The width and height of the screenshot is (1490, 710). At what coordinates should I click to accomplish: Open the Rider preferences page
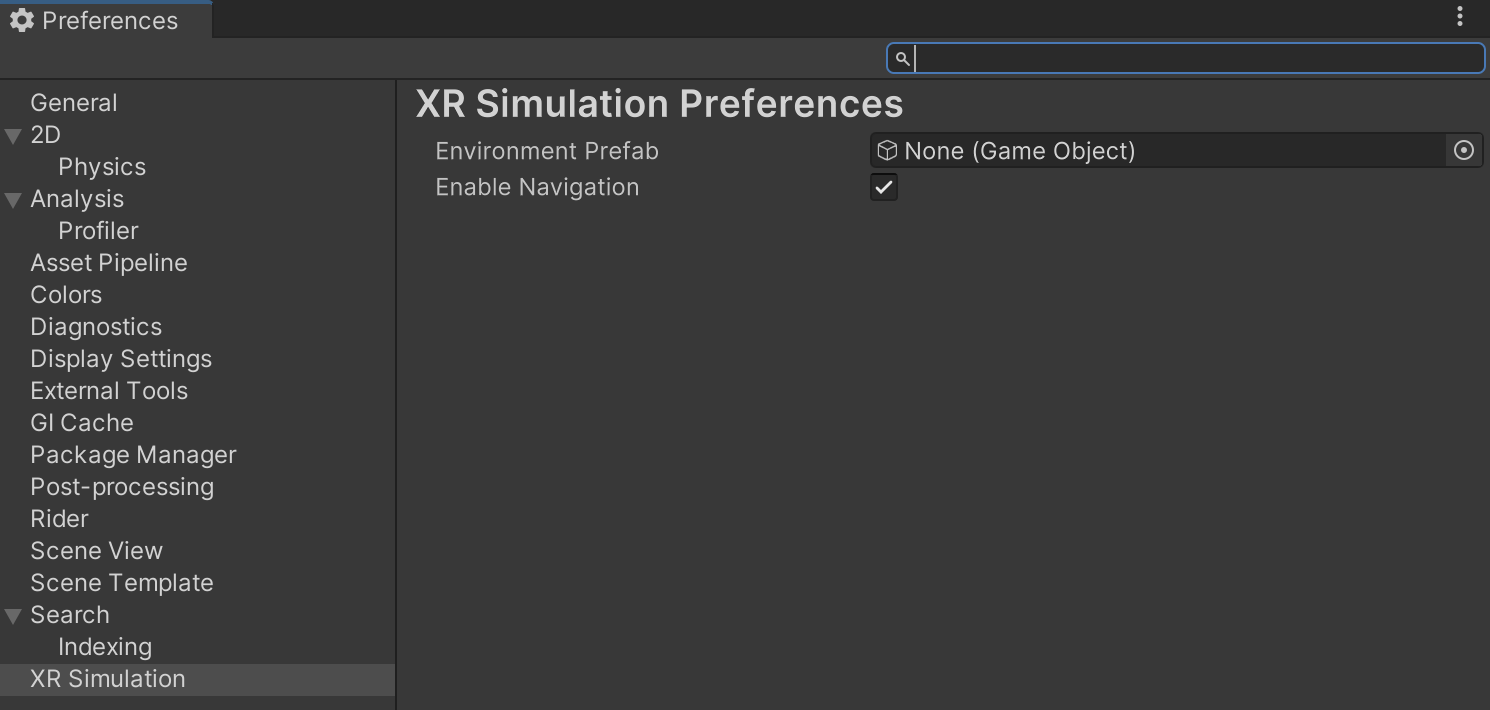59,518
